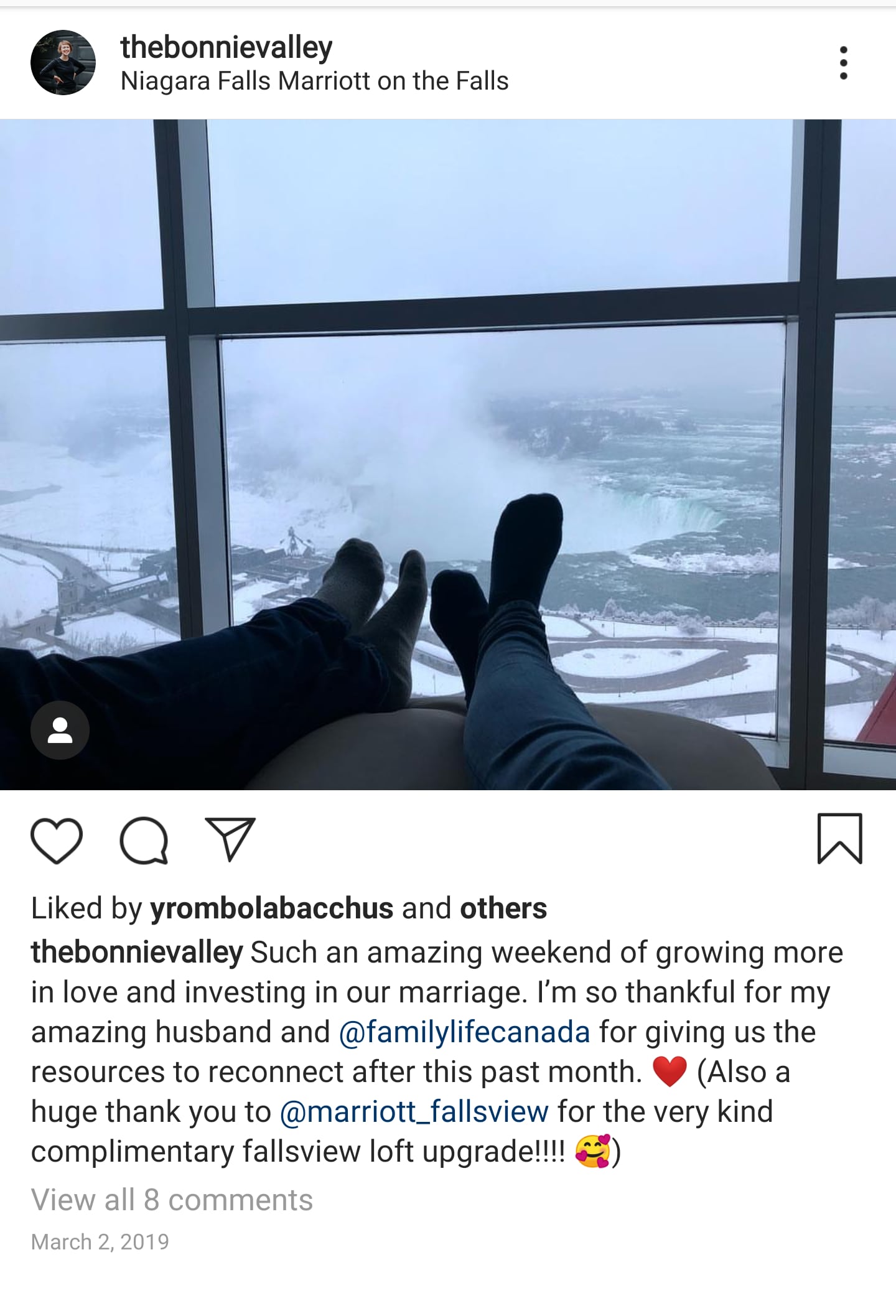Tap the red heart emoji in caption

click(x=670, y=1072)
